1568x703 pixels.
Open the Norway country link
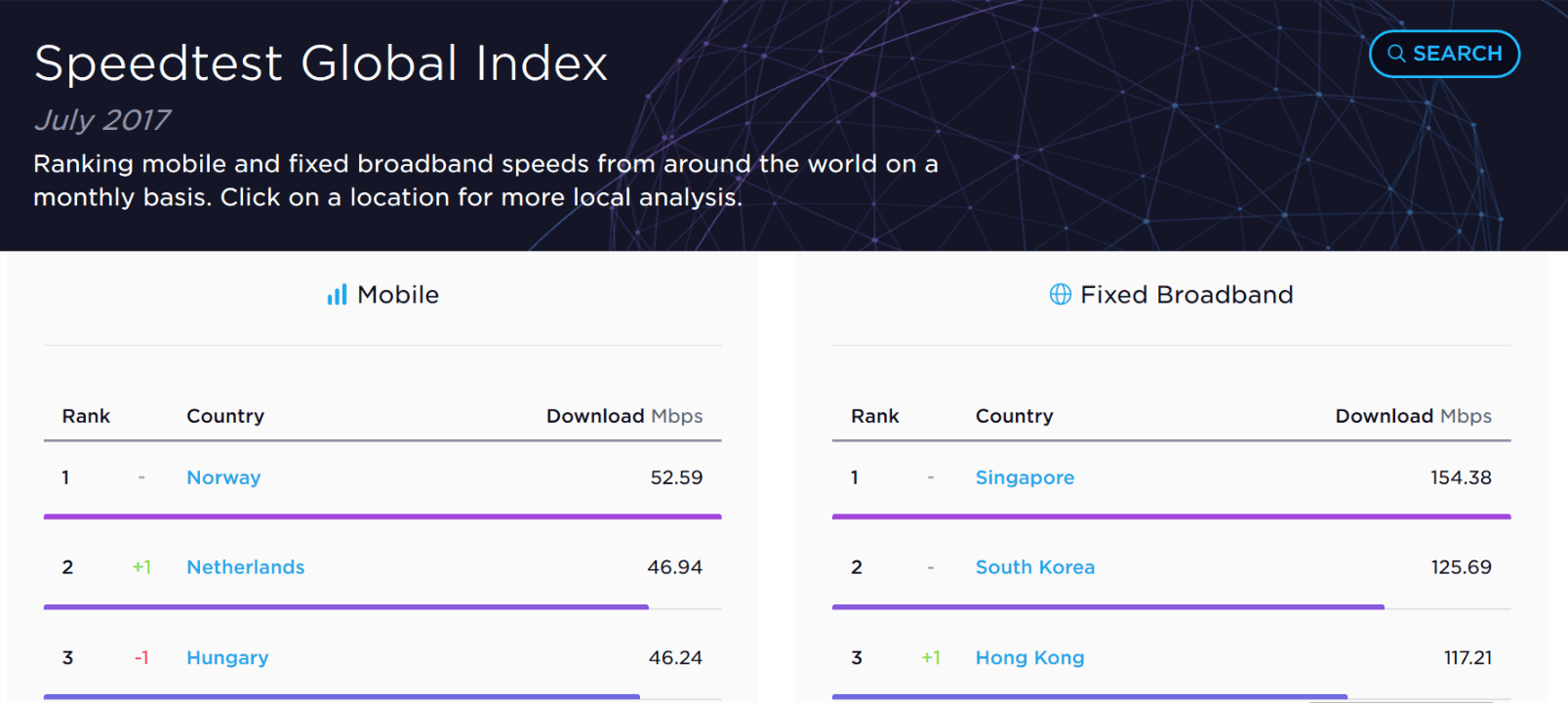223,477
